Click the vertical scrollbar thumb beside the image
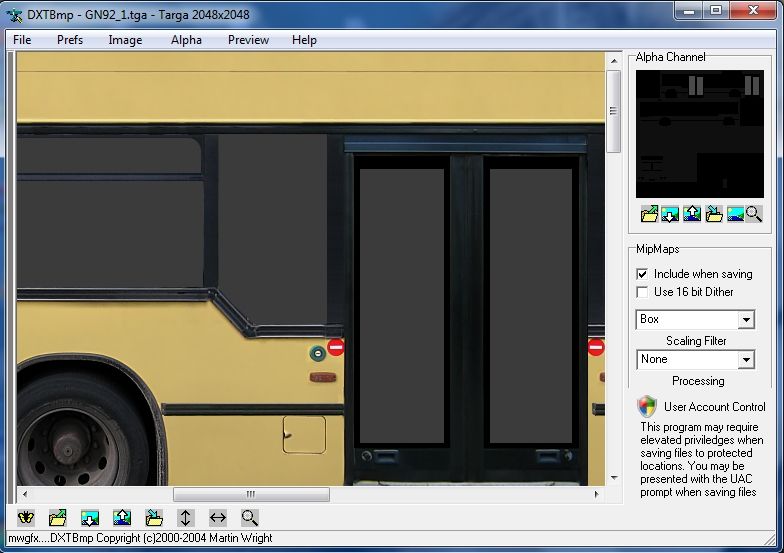Image resolution: width=784 pixels, height=553 pixels. tap(613, 110)
